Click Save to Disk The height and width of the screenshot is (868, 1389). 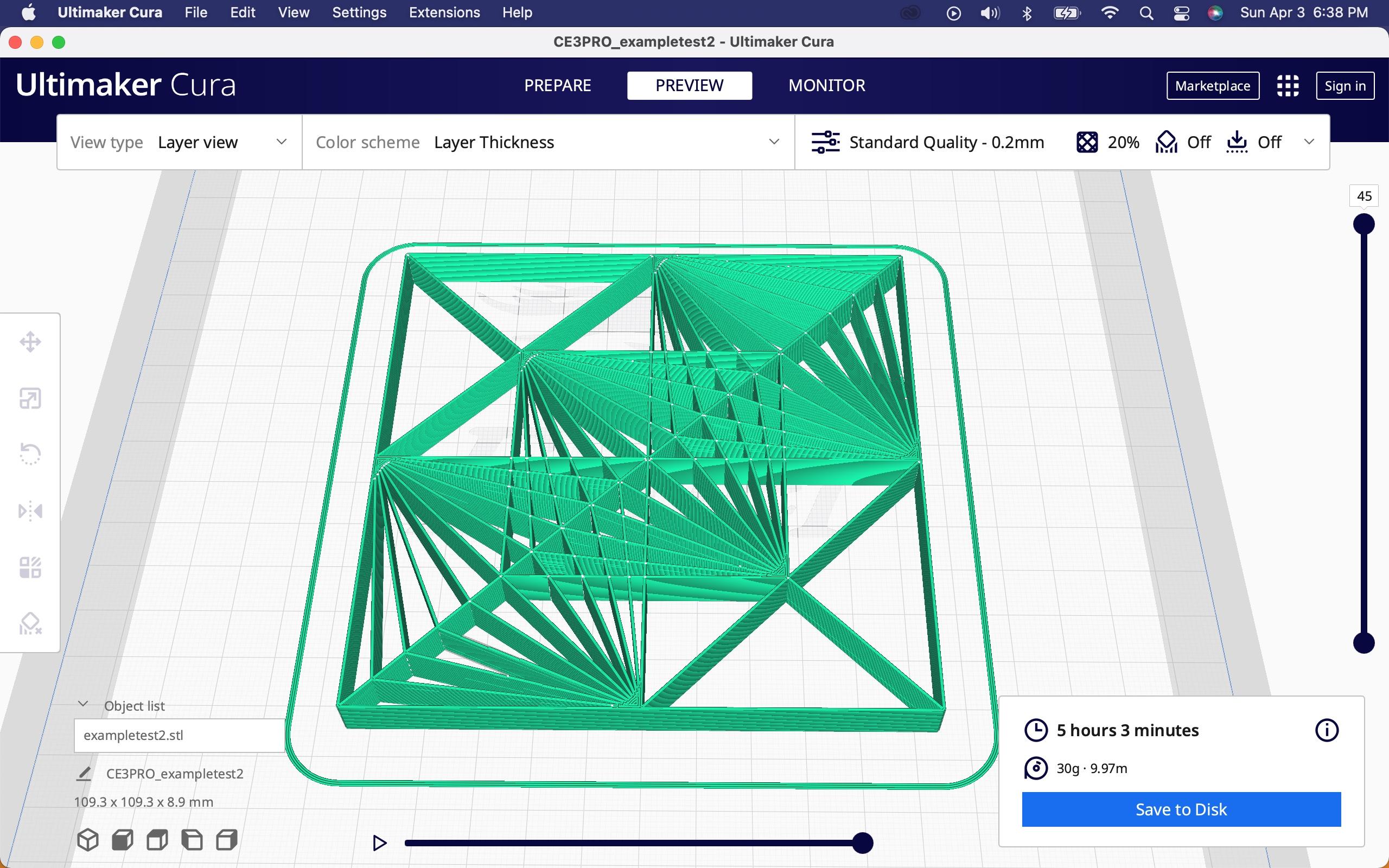1181,809
